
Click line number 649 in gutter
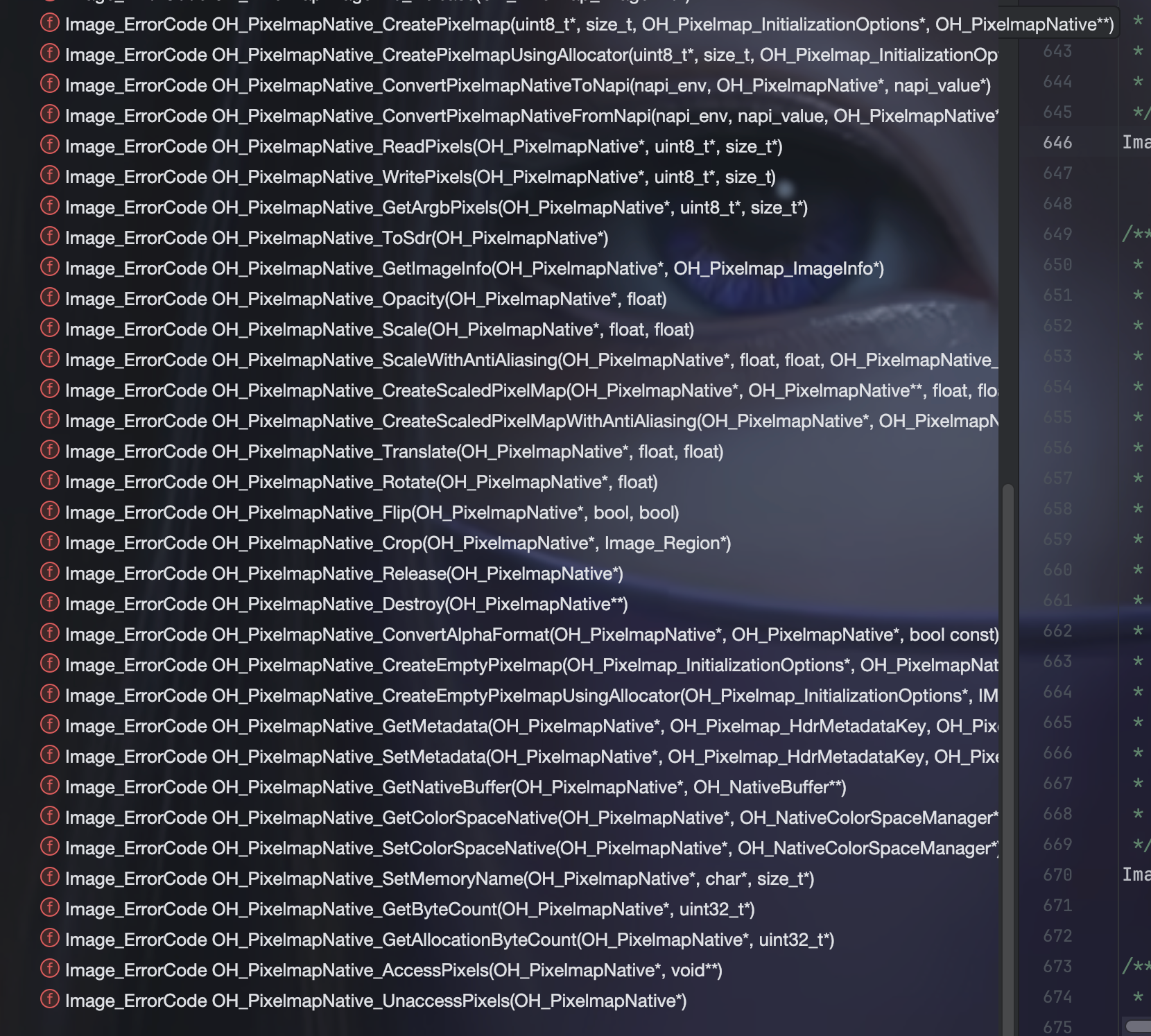(1057, 234)
